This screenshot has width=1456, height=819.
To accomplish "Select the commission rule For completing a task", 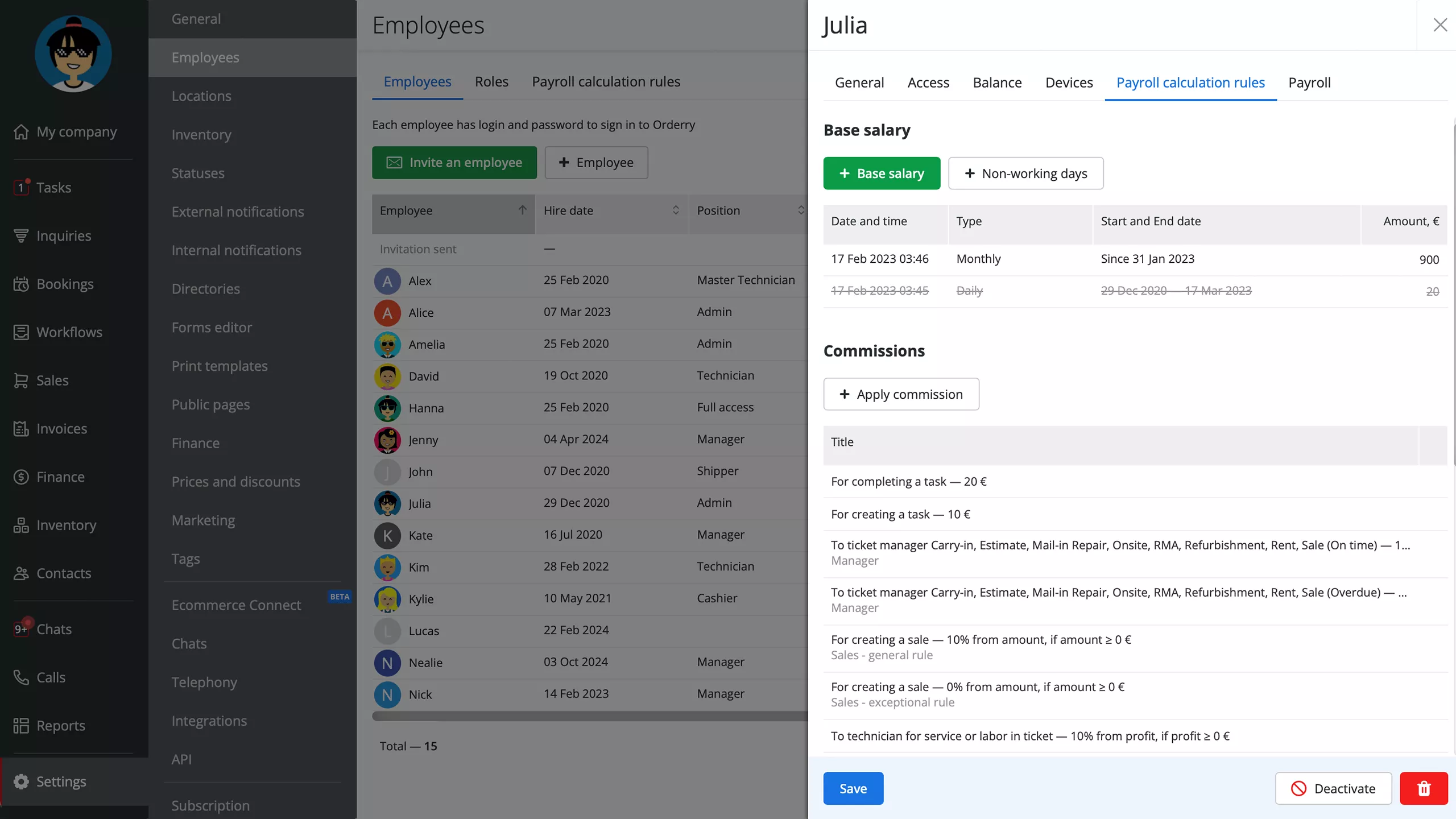I will point(908,481).
